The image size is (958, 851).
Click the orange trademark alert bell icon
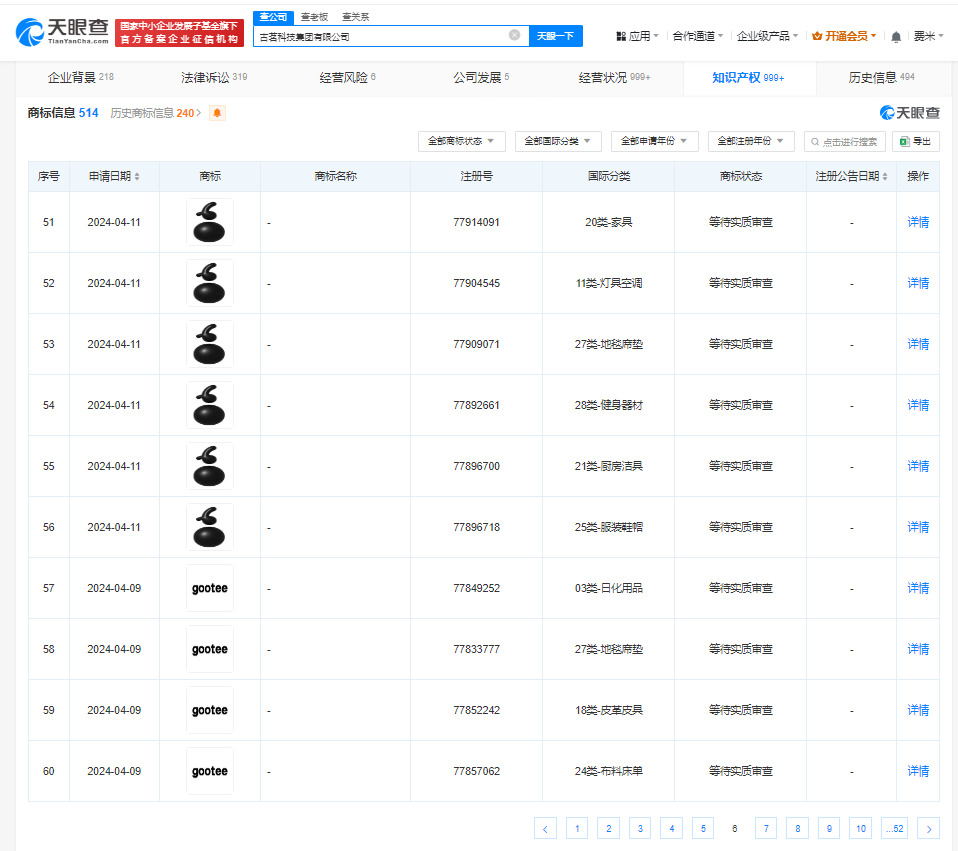tap(217, 113)
